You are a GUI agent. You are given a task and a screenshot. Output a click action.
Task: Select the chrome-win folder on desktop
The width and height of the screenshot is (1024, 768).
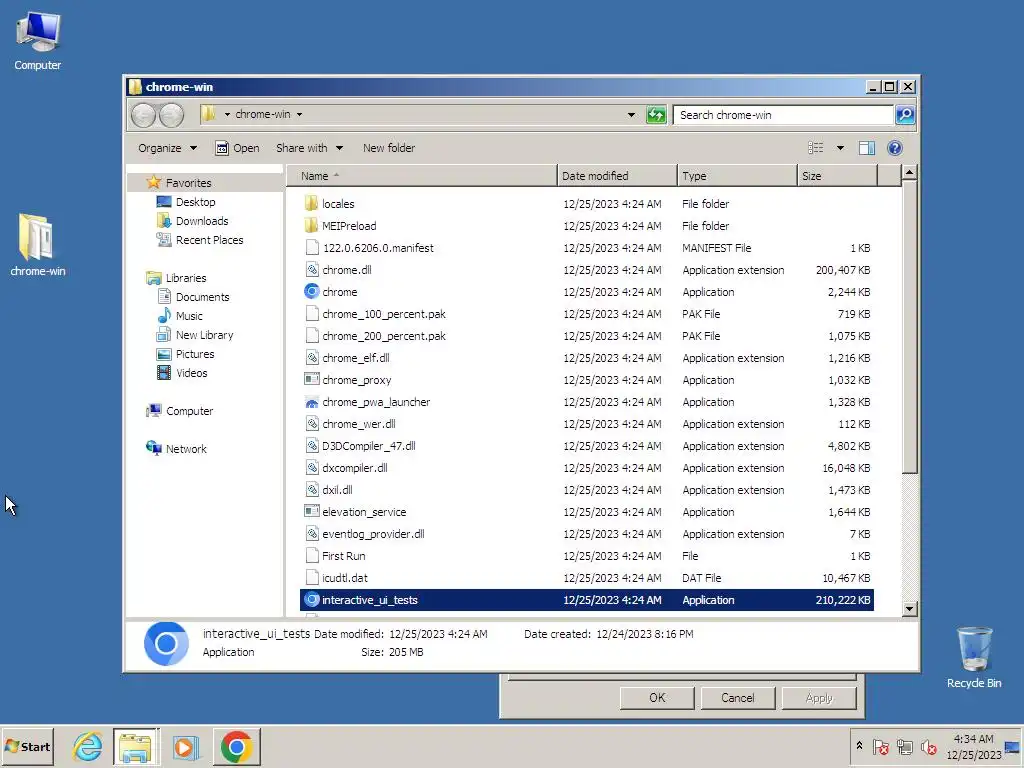pos(37,245)
